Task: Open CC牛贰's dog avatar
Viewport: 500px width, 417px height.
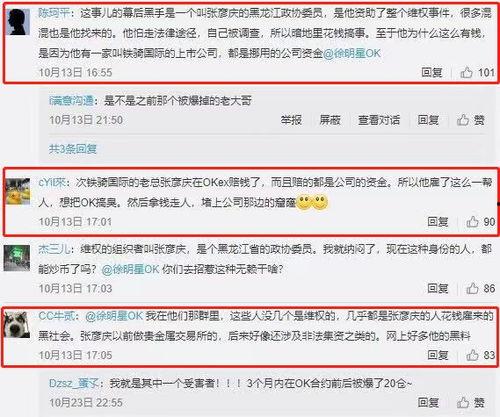Action: click(16, 325)
